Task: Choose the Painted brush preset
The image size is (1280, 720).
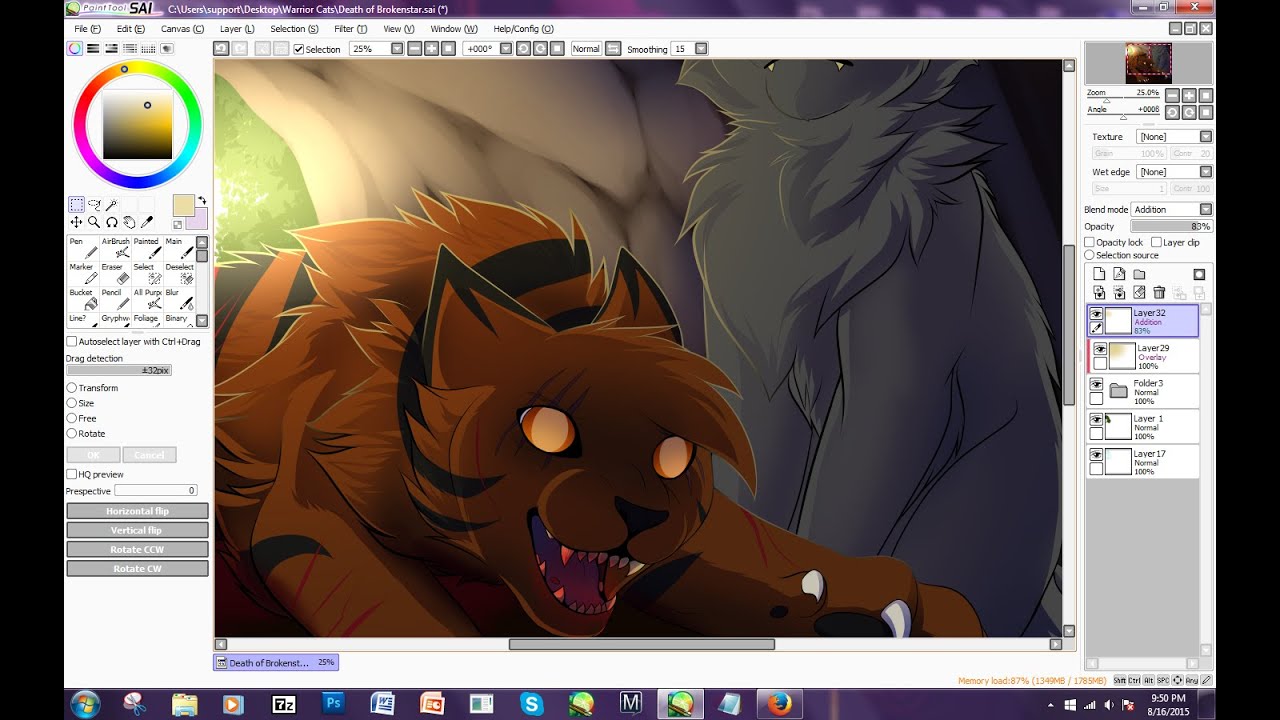Action: [147, 248]
